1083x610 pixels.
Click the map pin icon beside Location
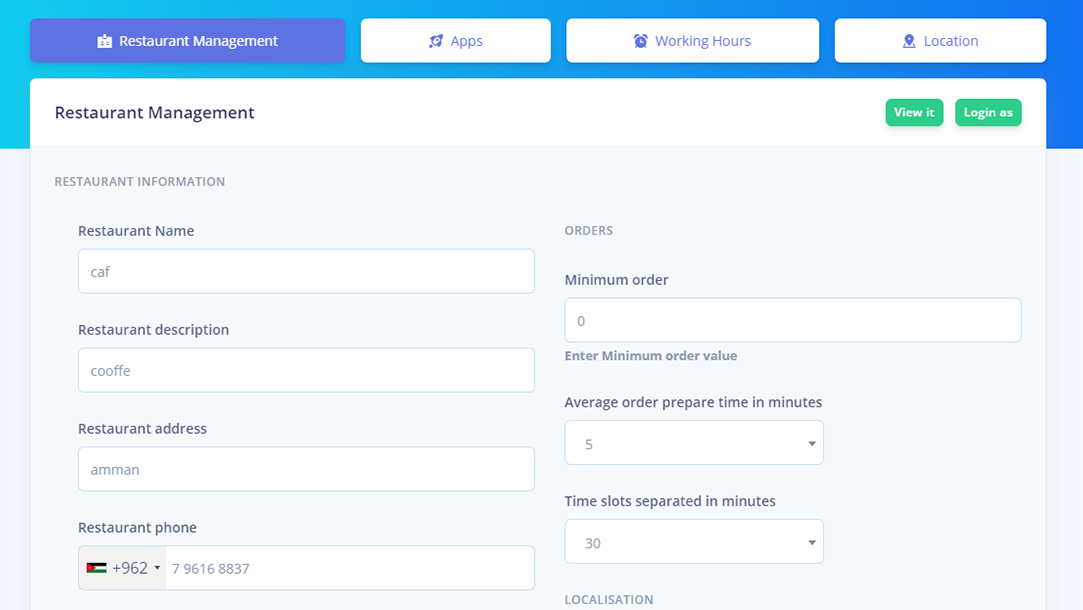(x=909, y=41)
